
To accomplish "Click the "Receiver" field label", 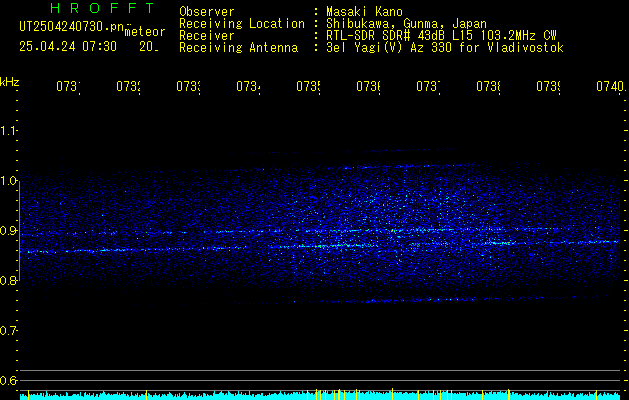I will click(x=207, y=36).
